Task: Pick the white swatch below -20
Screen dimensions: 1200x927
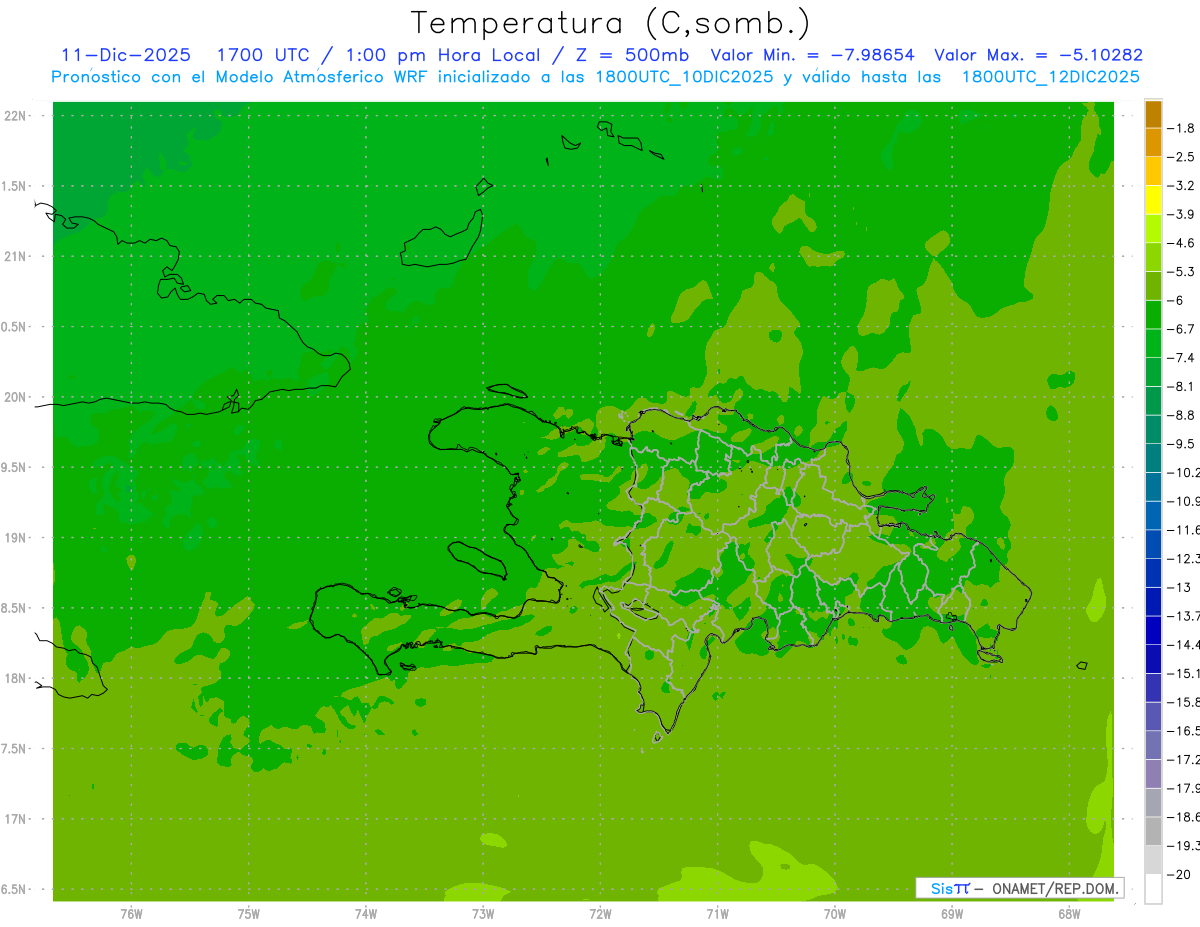Action: (1153, 889)
